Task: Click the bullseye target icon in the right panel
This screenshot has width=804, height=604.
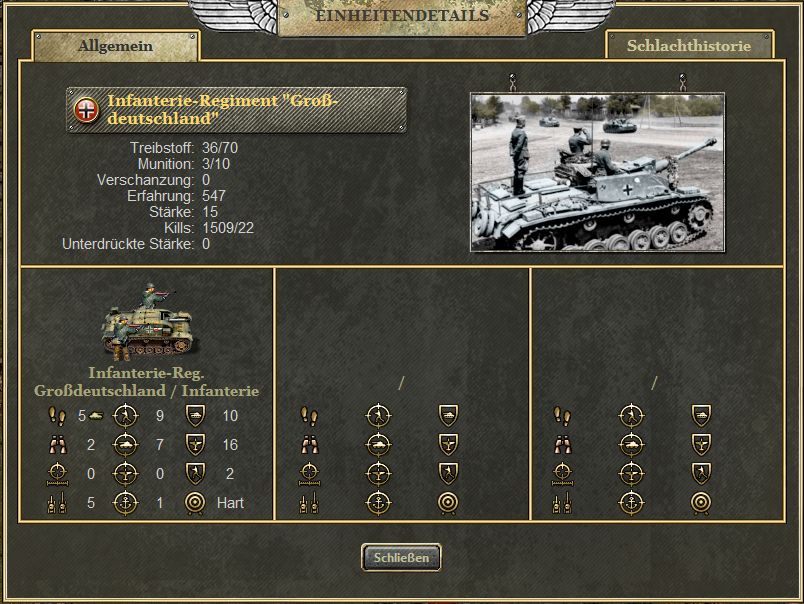Action: 701,503
